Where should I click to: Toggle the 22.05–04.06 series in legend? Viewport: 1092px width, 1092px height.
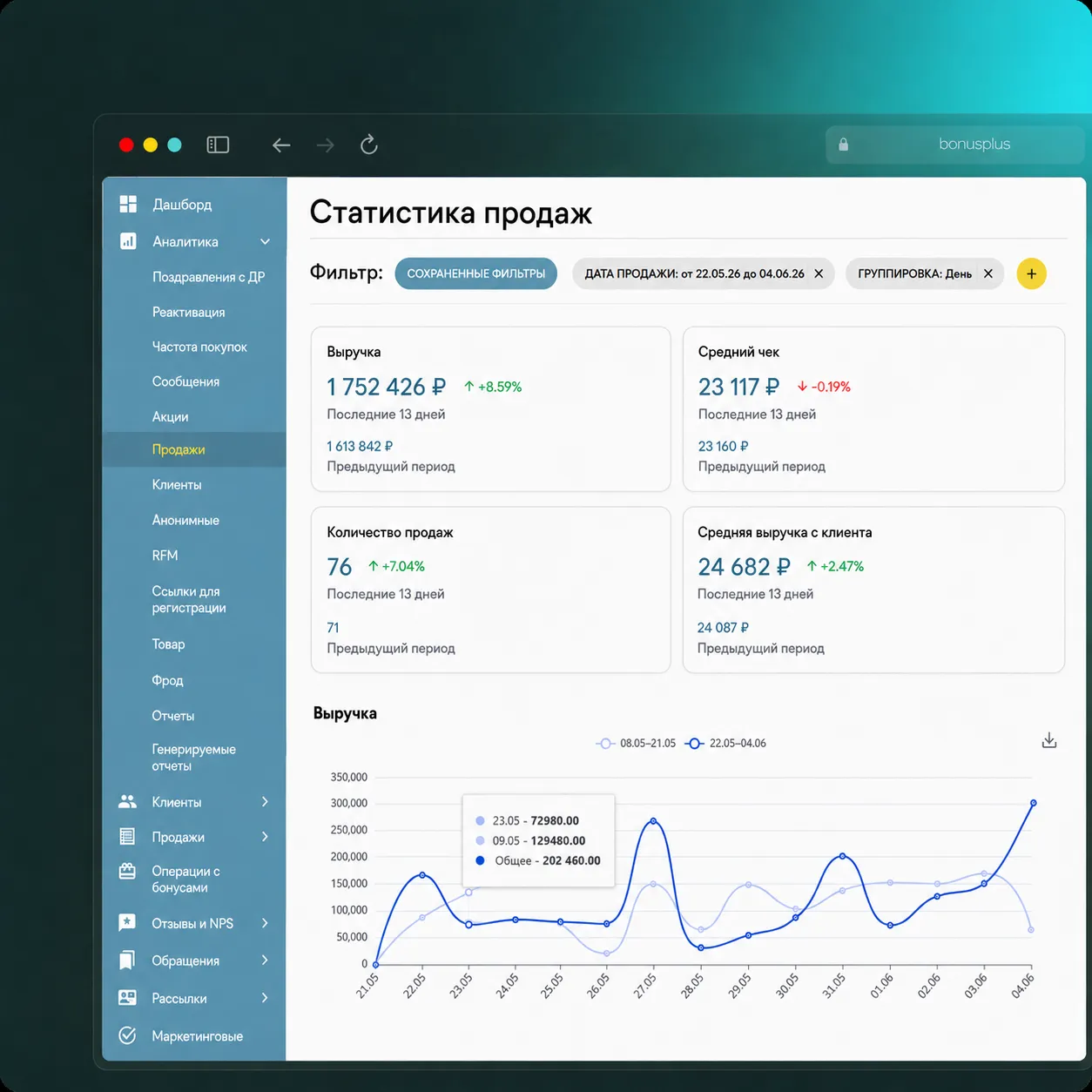[725, 743]
